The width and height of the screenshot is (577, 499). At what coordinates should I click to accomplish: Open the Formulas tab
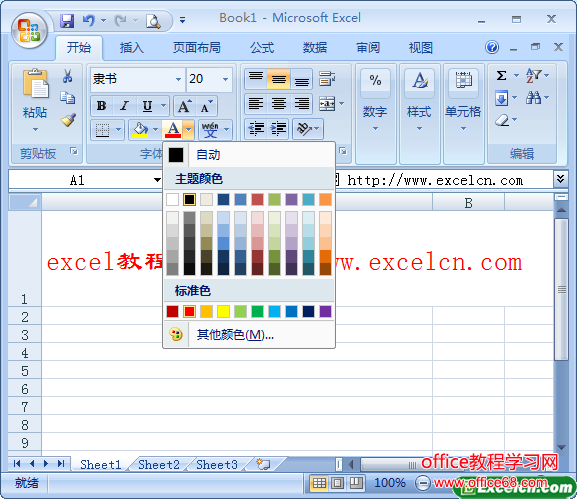(x=262, y=48)
